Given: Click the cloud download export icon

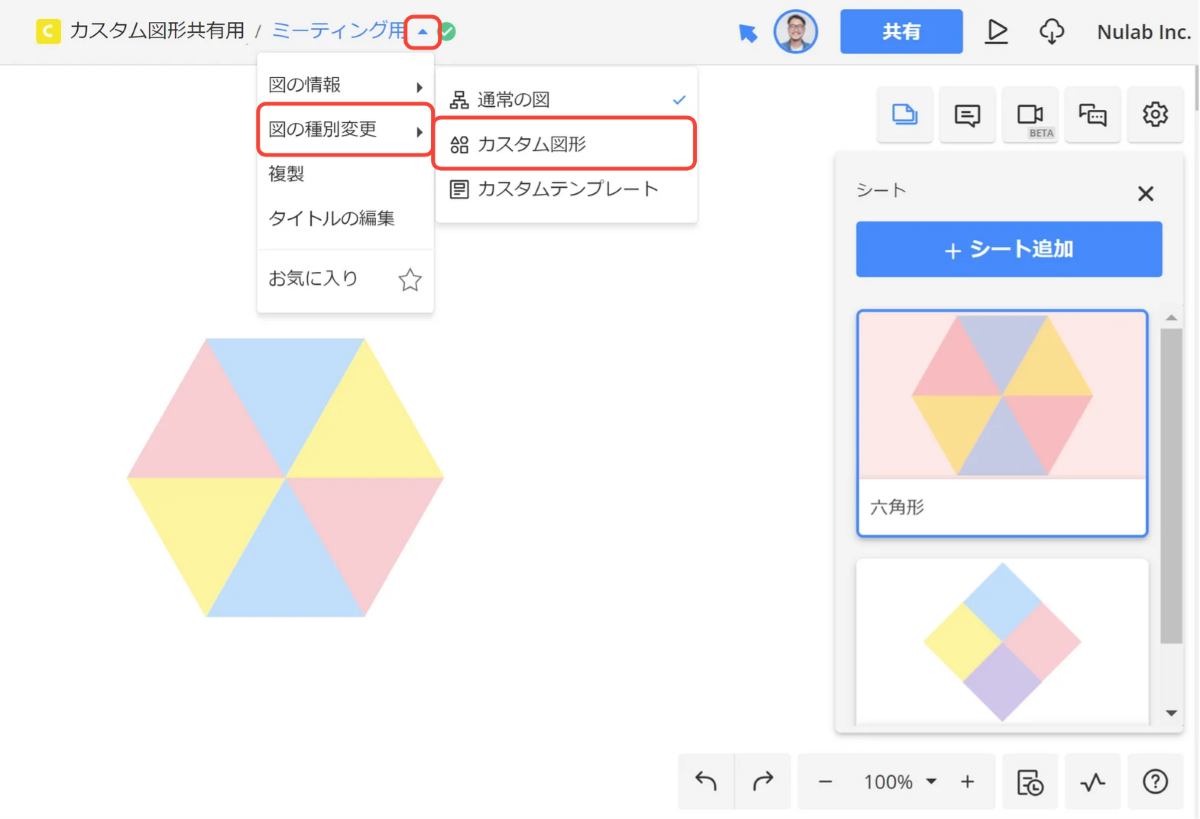Looking at the screenshot, I should (1051, 32).
